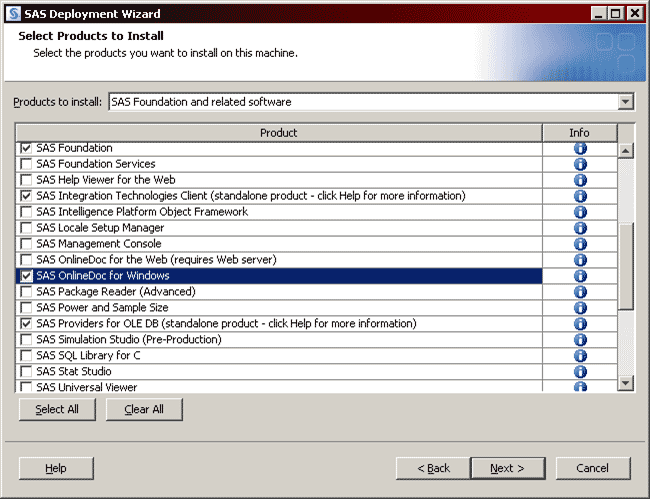This screenshot has height=499, width=650.
Task: Open the Products to install dropdown arrow
Action: tap(625, 102)
